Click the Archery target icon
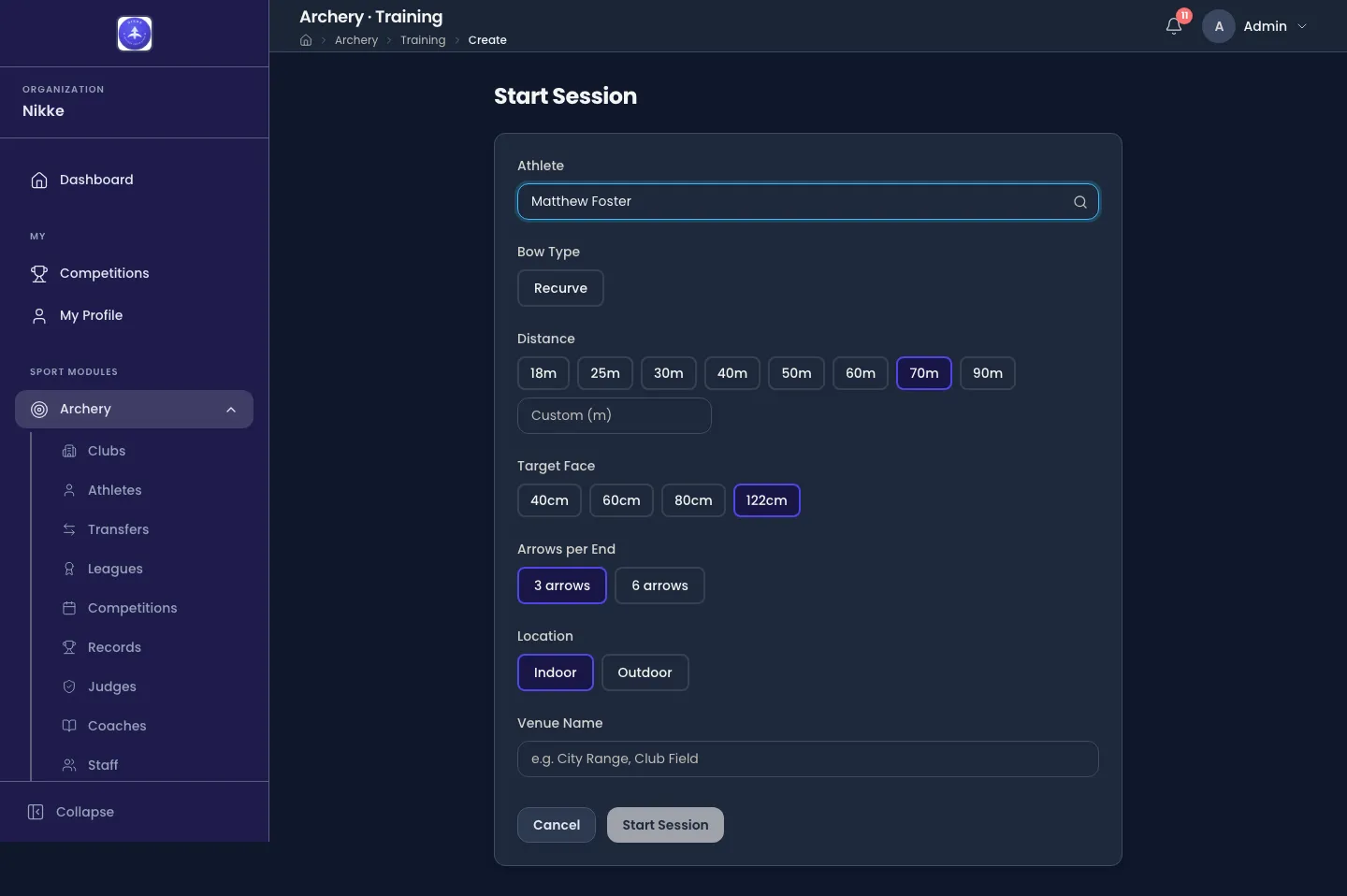Viewport: 1347px width, 896px height. tap(39, 409)
